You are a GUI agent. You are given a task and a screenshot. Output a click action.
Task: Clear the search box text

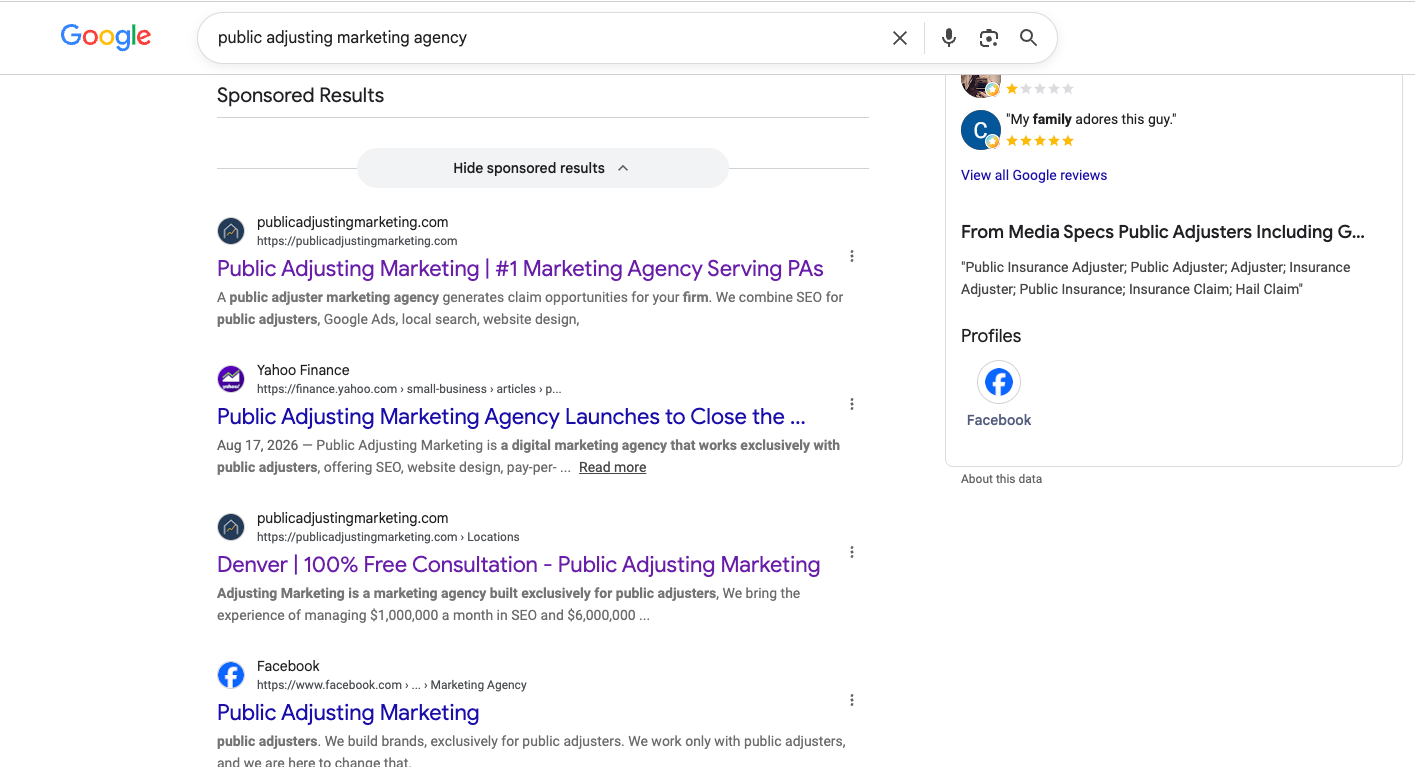(x=900, y=38)
